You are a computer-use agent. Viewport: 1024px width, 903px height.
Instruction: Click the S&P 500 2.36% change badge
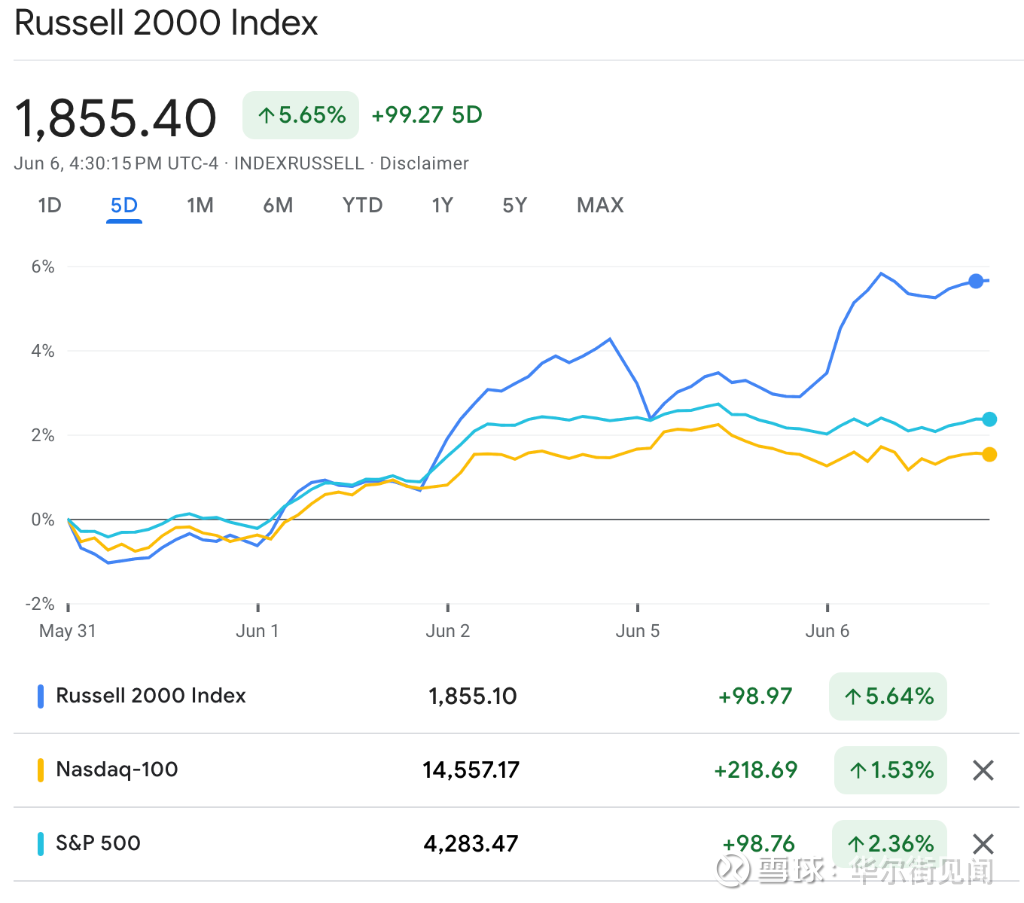click(x=889, y=843)
